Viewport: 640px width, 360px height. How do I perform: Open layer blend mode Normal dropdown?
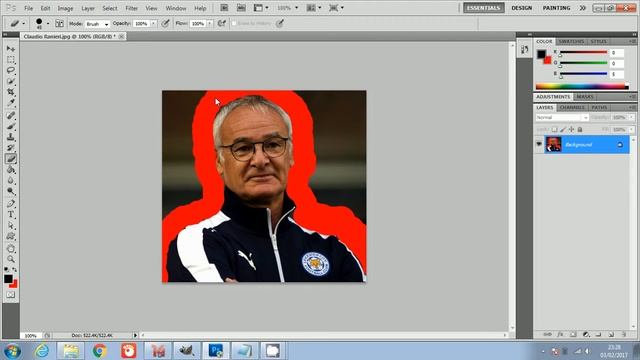(x=562, y=118)
